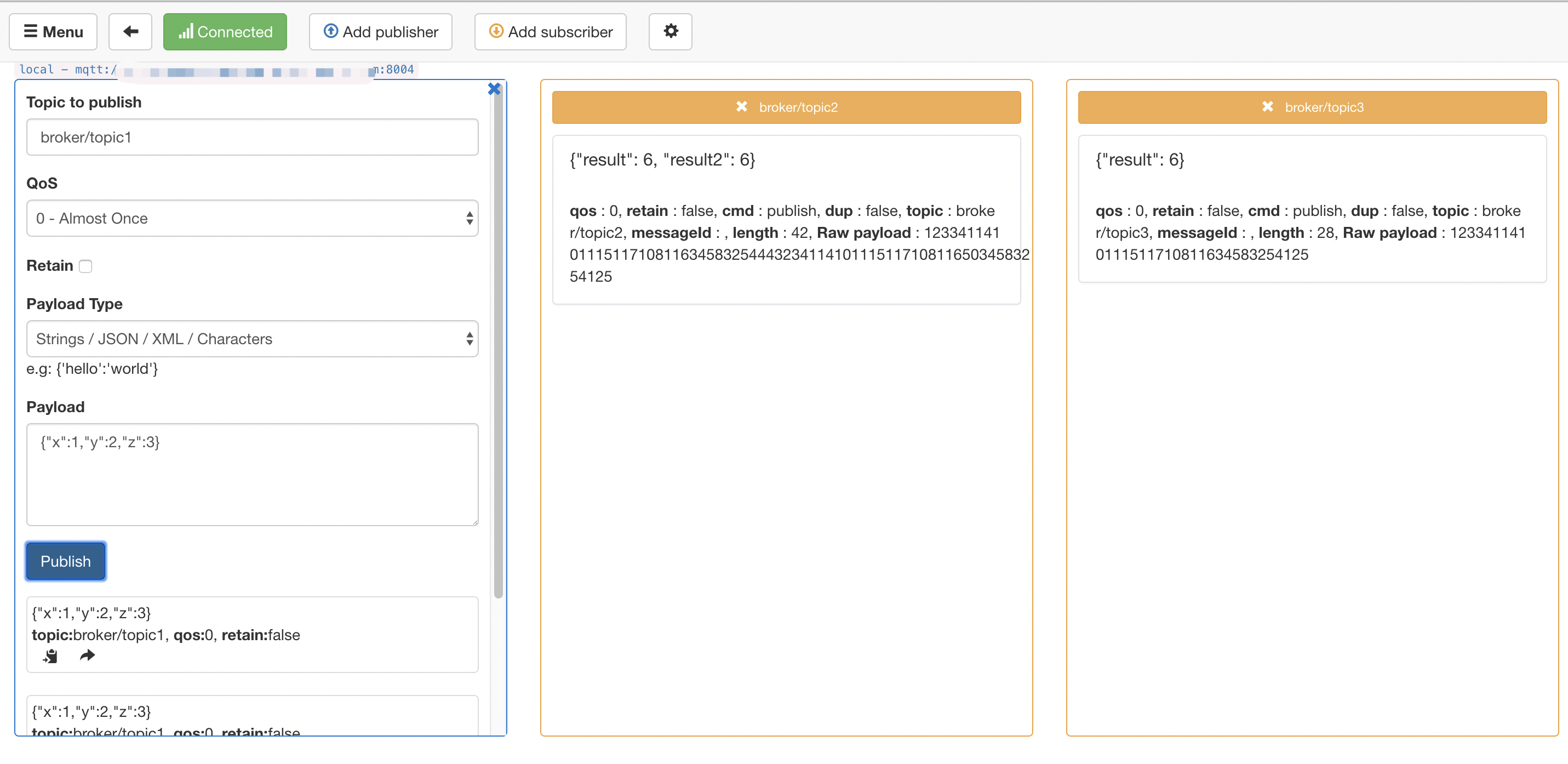Screen dimensions: 1568x764
Task: Click the e.g: {'hello':'world'} hint text
Action: pyautogui.click(x=92, y=369)
